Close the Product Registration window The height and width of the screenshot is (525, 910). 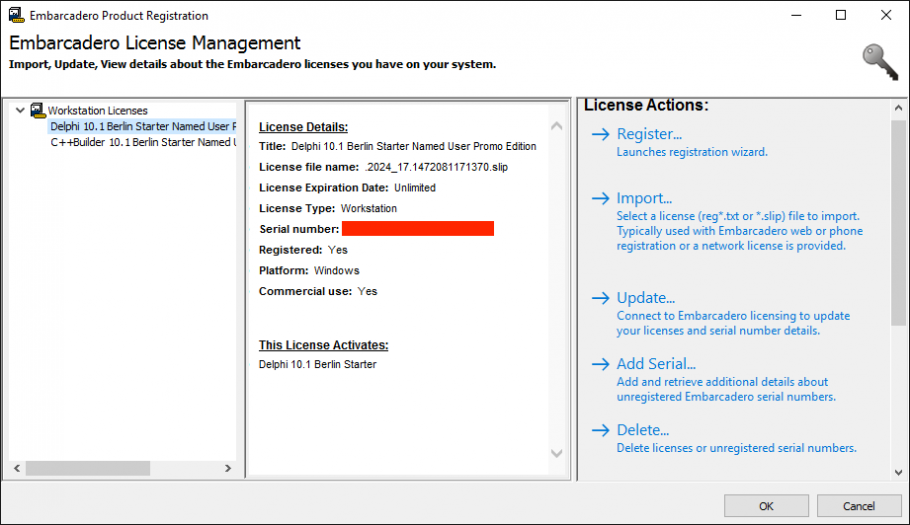coord(886,15)
